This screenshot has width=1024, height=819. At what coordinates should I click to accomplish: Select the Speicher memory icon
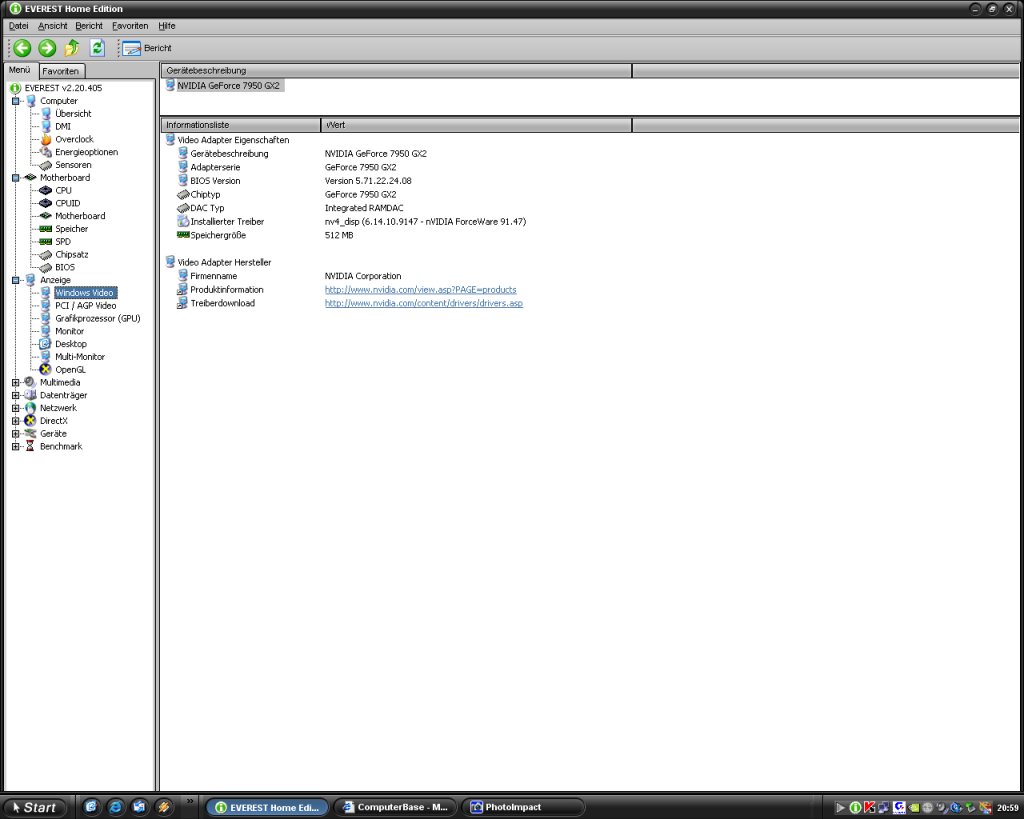(x=46, y=229)
